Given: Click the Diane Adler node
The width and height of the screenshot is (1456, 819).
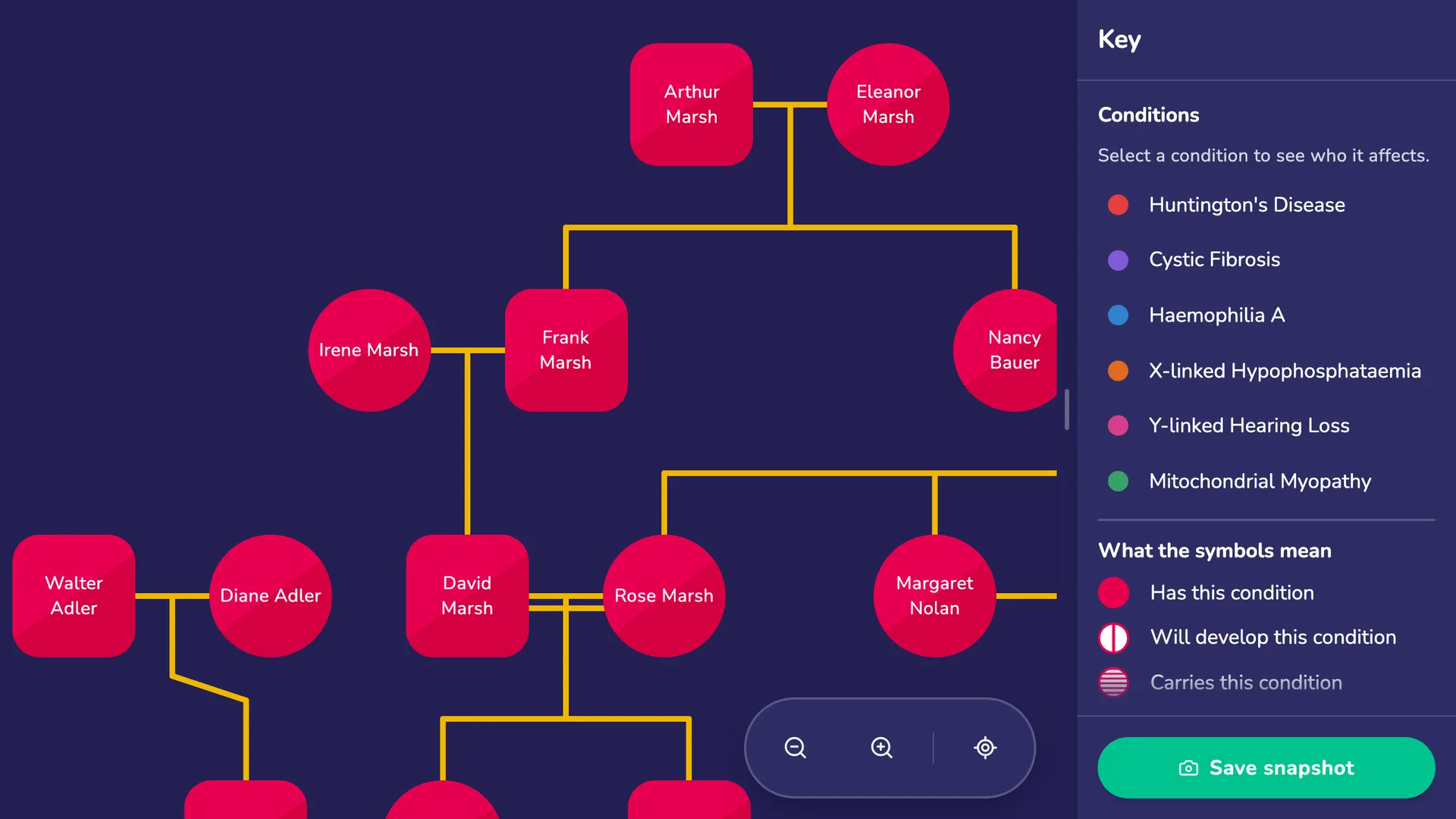Looking at the screenshot, I should tap(271, 595).
